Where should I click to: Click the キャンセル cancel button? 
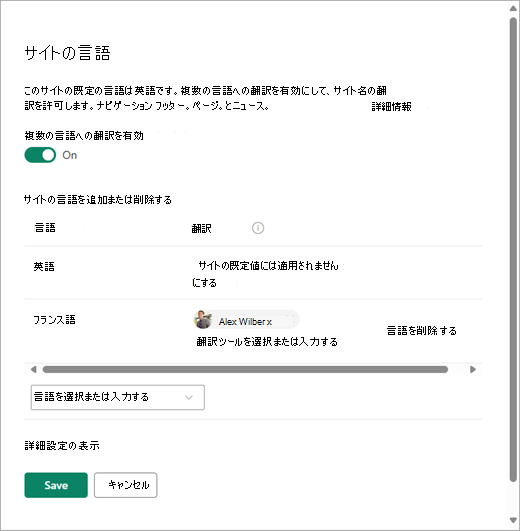click(x=126, y=485)
